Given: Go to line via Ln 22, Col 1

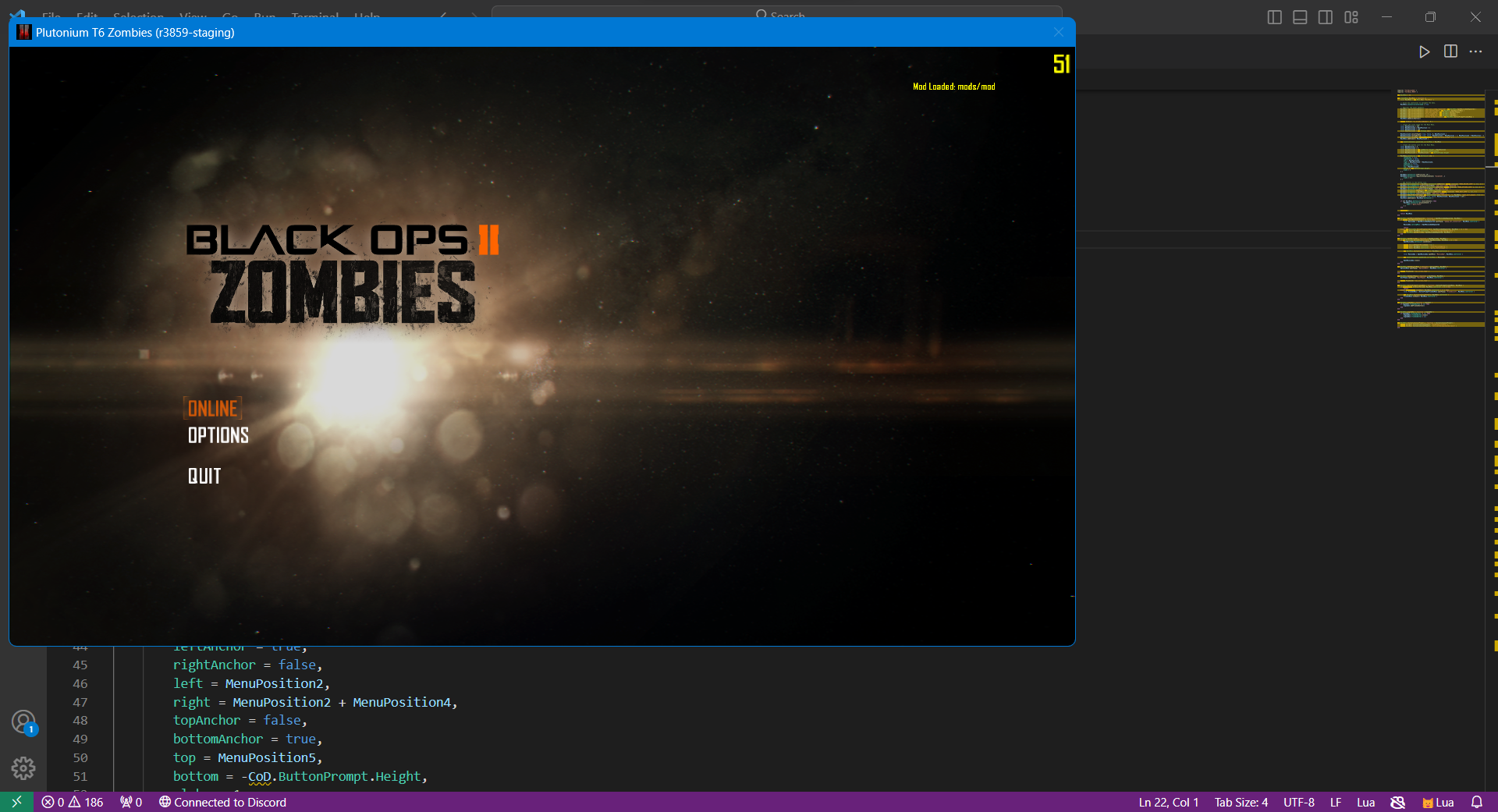Looking at the screenshot, I should pos(1168,802).
